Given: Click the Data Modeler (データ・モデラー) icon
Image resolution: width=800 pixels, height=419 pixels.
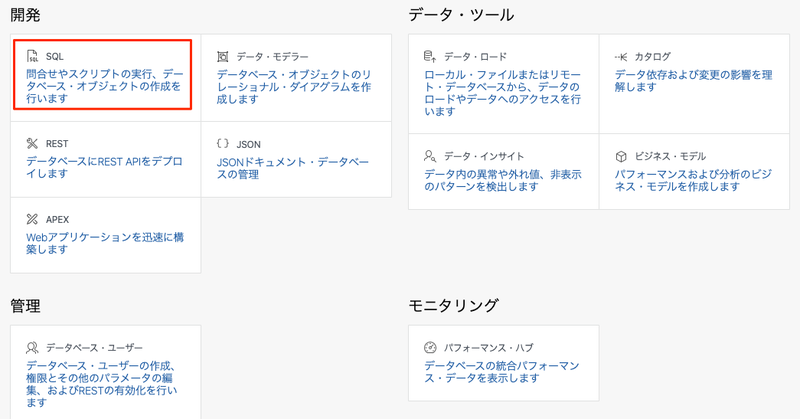Looking at the screenshot, I should coord(223,57).
